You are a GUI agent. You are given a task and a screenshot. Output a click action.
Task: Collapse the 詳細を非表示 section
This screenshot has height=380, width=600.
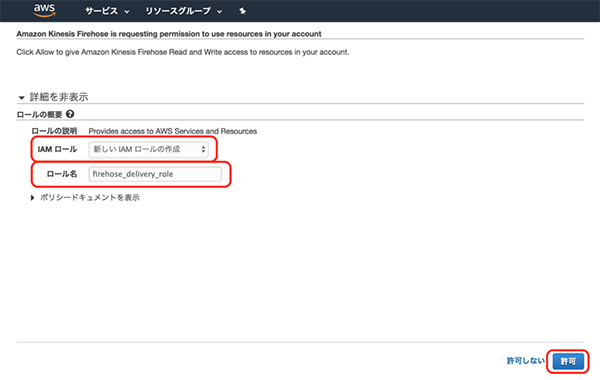53,97
